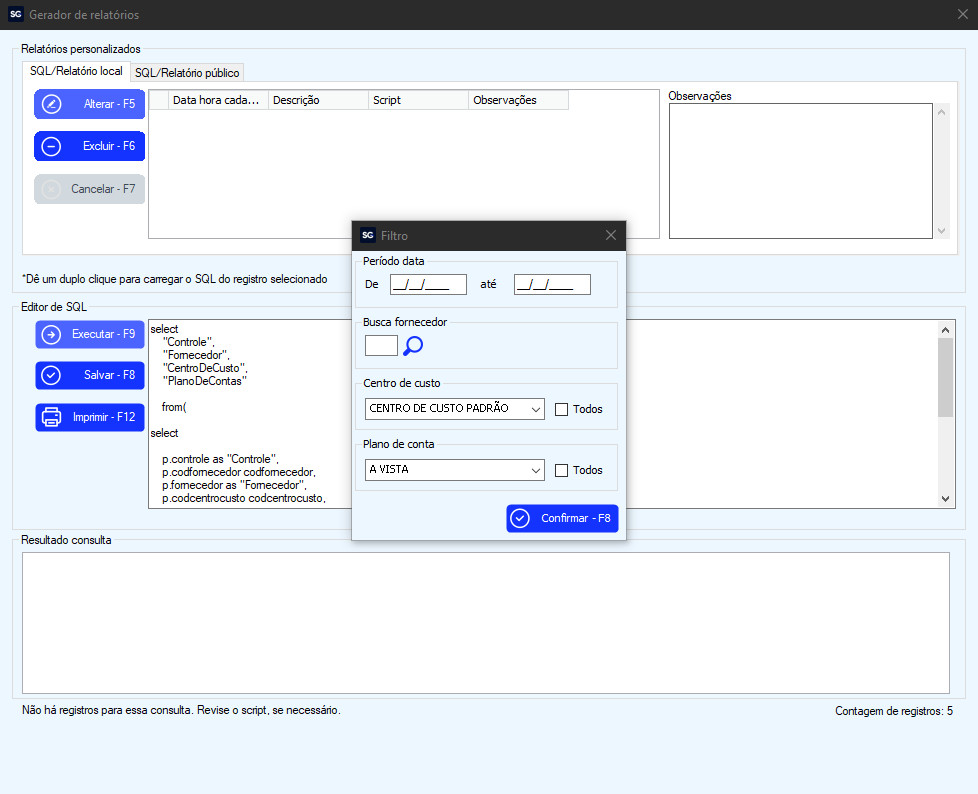This screenshot has width=978, height=794.
Task: Select the SQL/Relatório local tab
Action: click(x=76, y=71)
